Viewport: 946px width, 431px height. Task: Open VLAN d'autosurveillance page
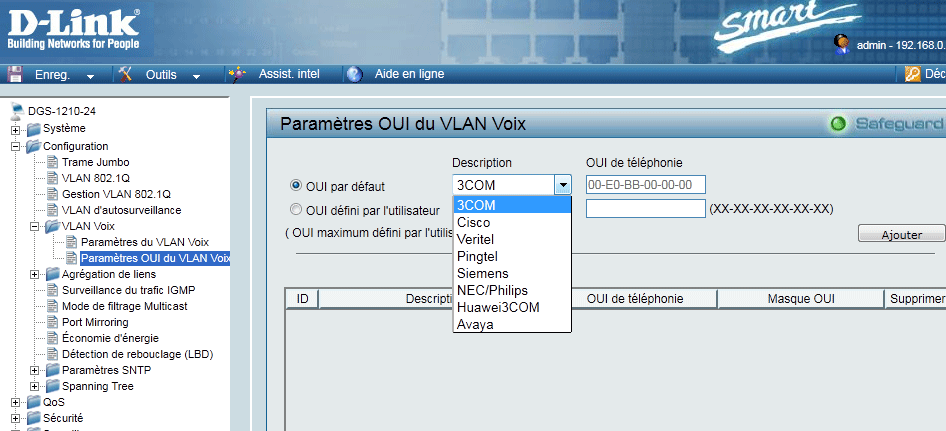121,210
